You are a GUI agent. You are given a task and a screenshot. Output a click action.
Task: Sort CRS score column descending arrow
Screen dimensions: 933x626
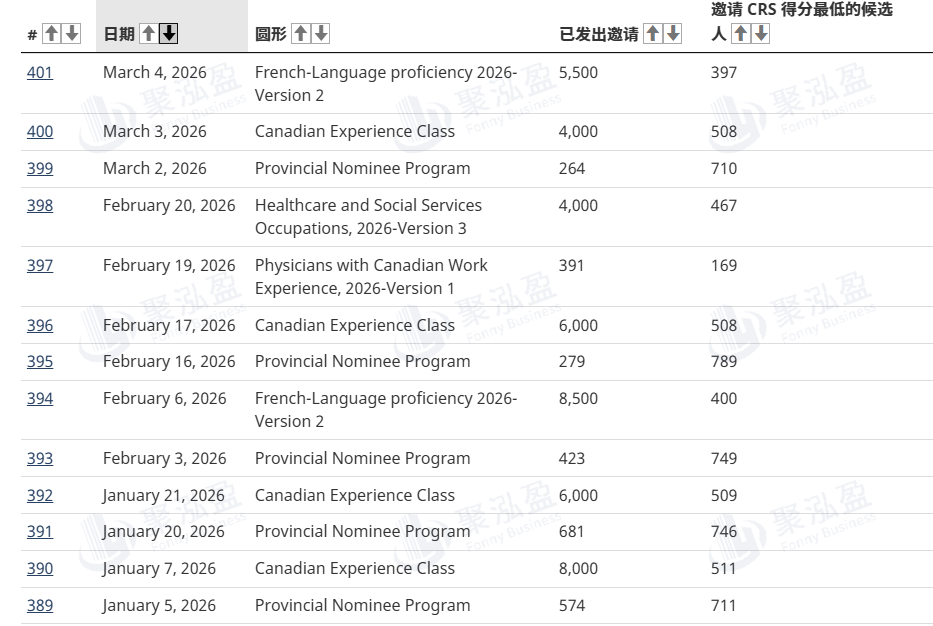click(761, 34)
